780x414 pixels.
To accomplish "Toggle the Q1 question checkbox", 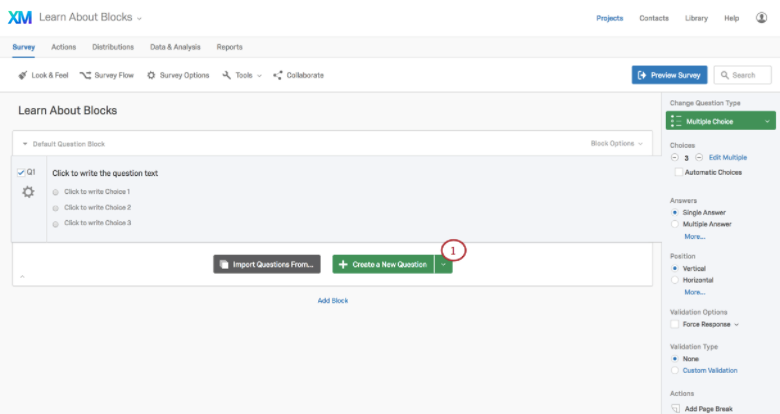I will (x=21, y=172).
